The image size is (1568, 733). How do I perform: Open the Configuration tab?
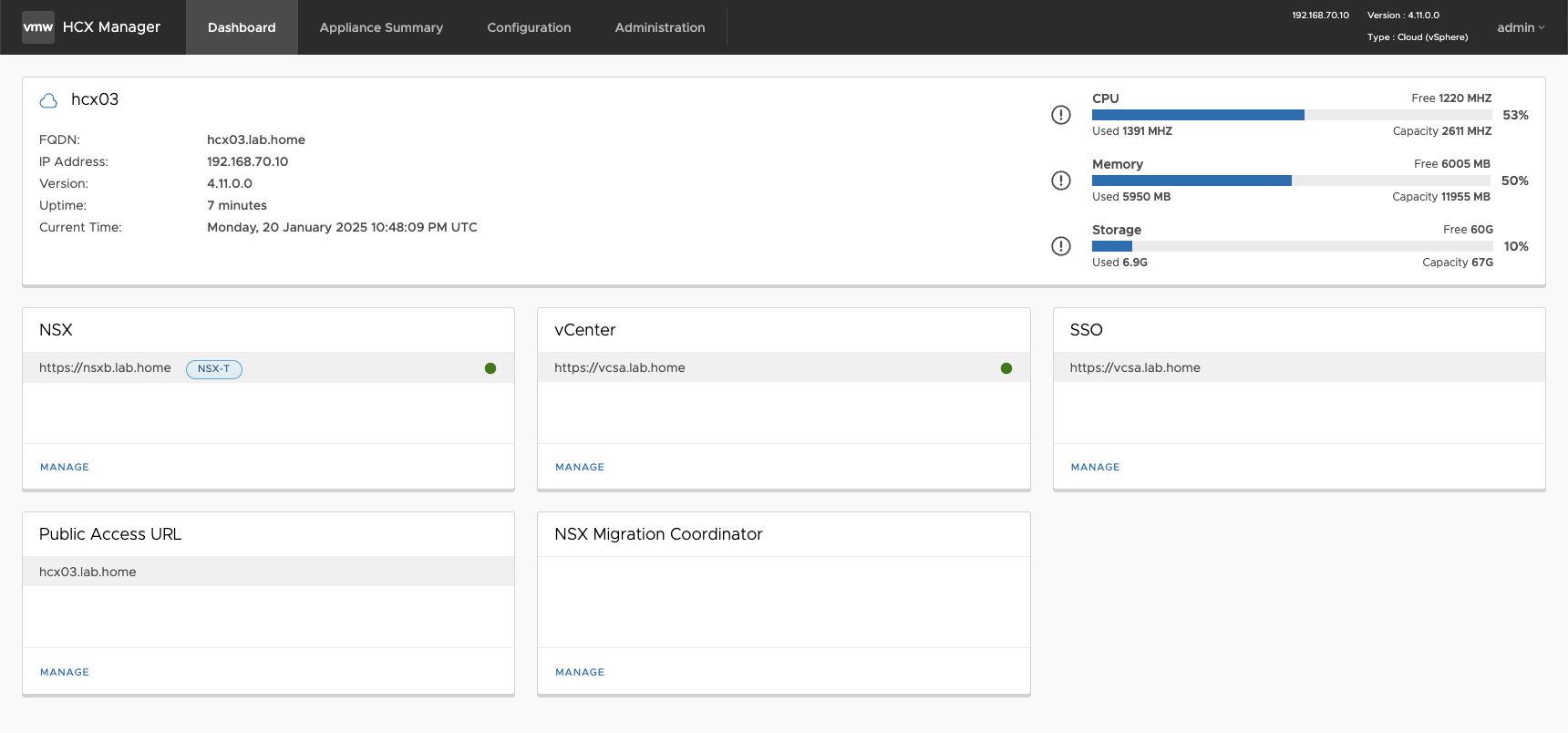coord(529,27)
